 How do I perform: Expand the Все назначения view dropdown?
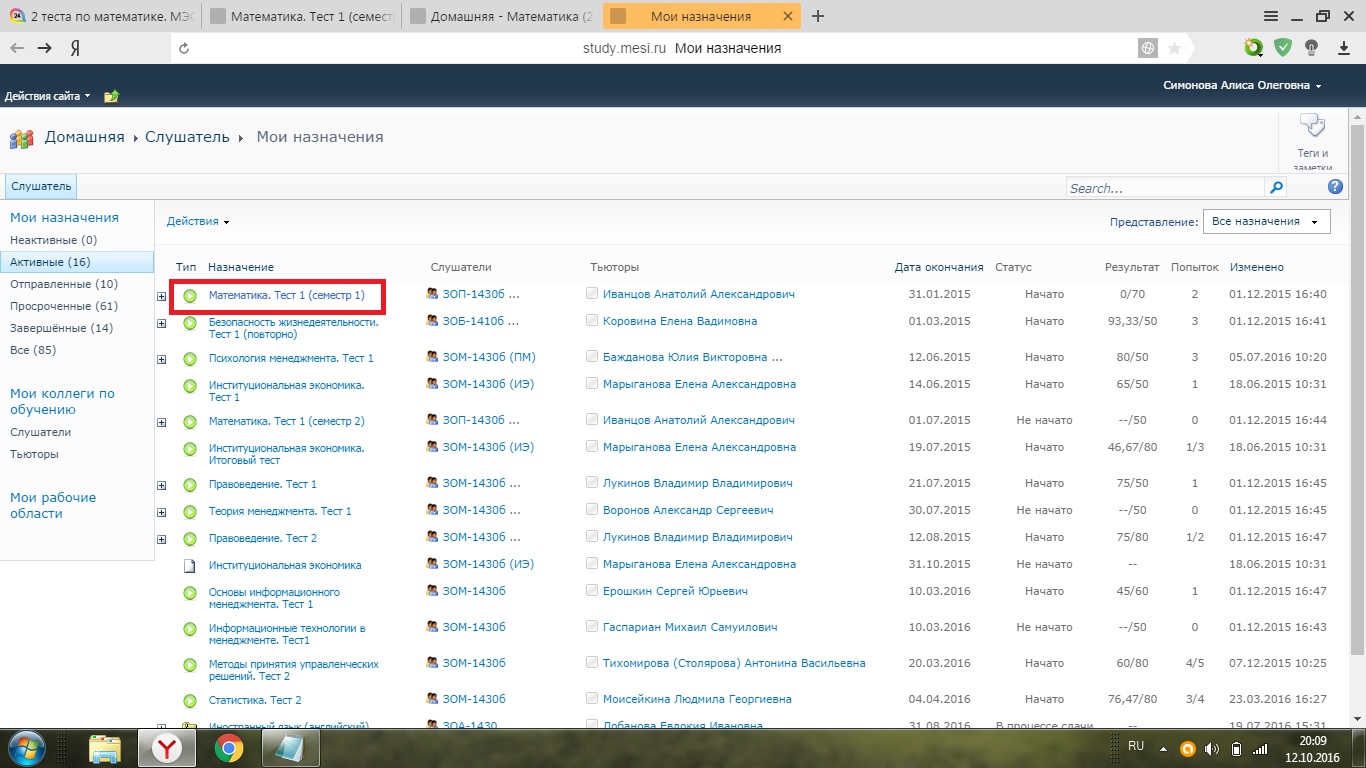[1266, 222]
